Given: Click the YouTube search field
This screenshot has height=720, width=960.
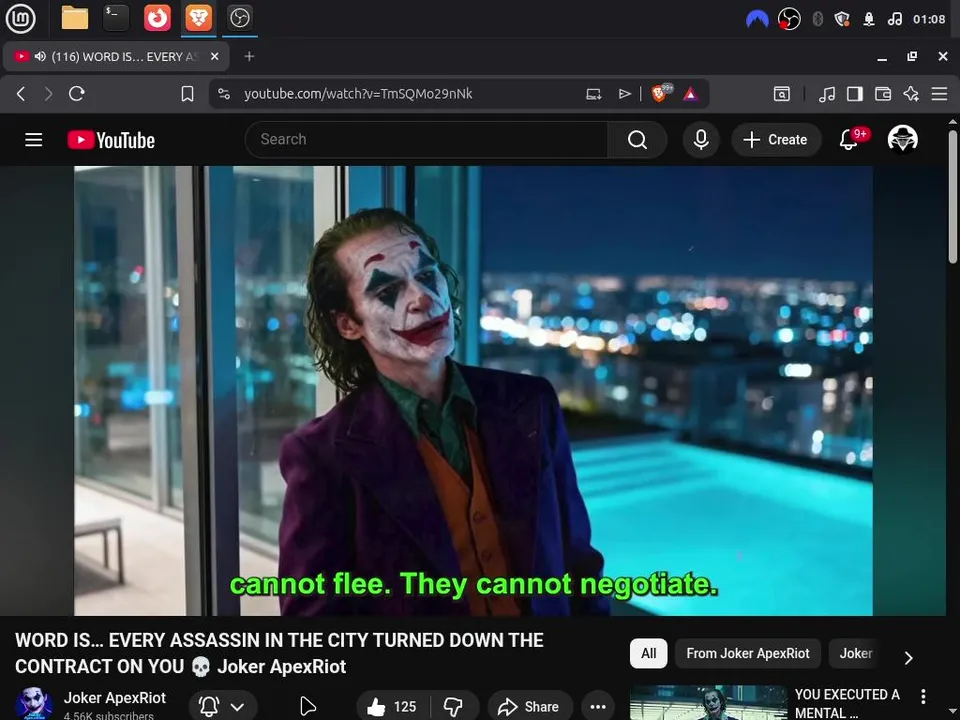Looking at the screenshot, I should point(426,140).
